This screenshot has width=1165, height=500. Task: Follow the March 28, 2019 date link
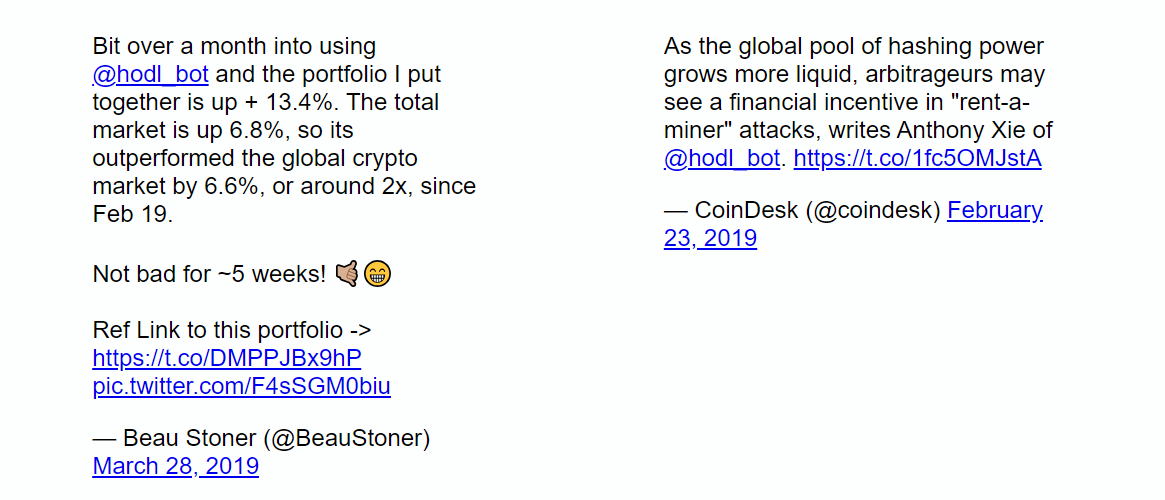(175, 466)
